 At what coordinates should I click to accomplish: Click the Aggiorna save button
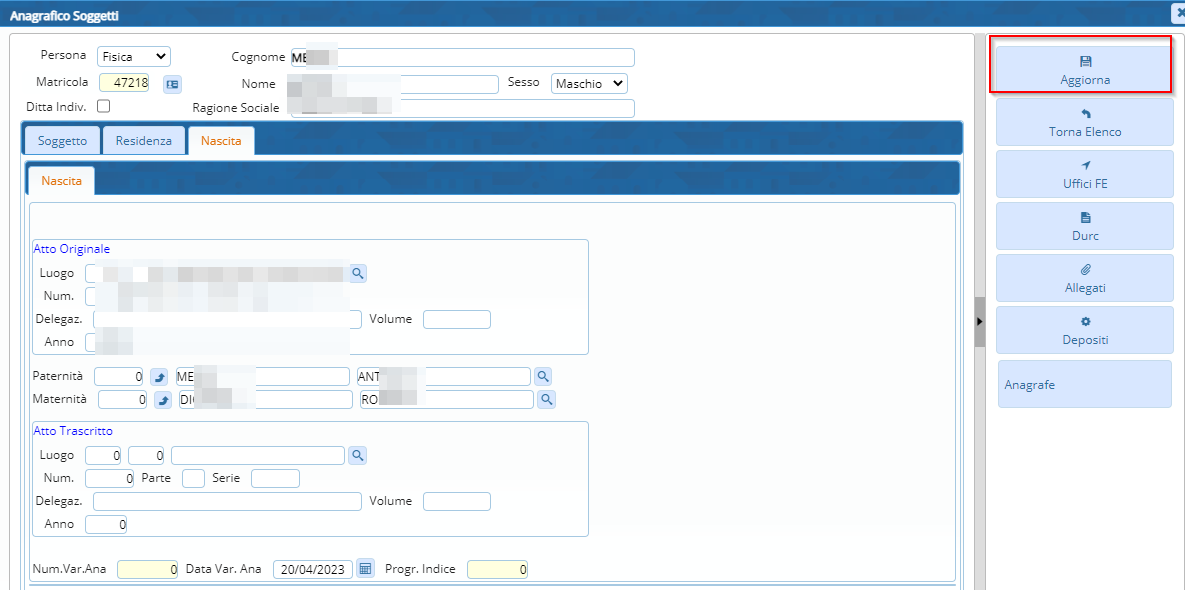1085,70
